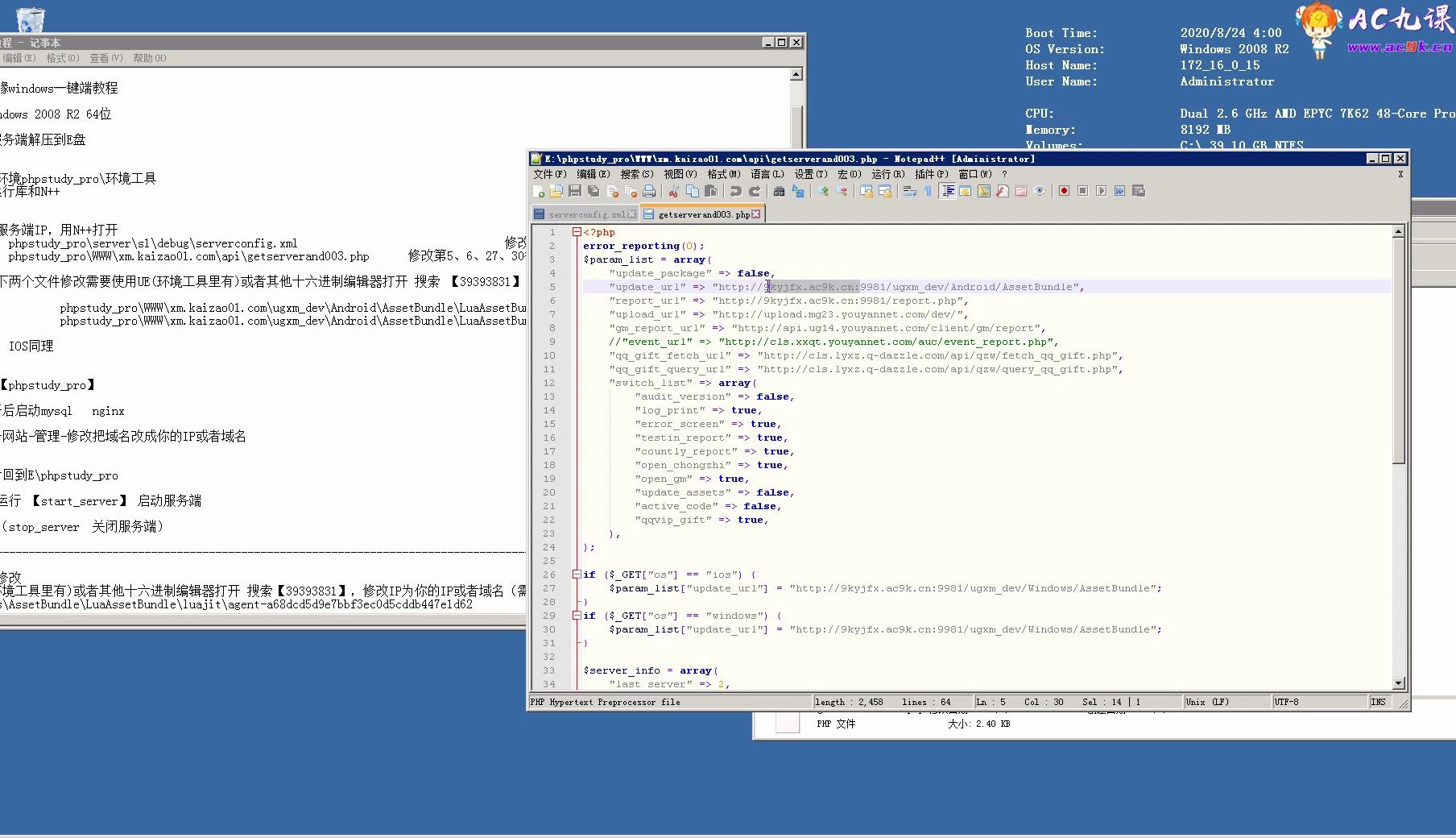Collapse the if block at line 29
Screen dimensions: 1456x838
pyautogui.click(x=577, y=616)
